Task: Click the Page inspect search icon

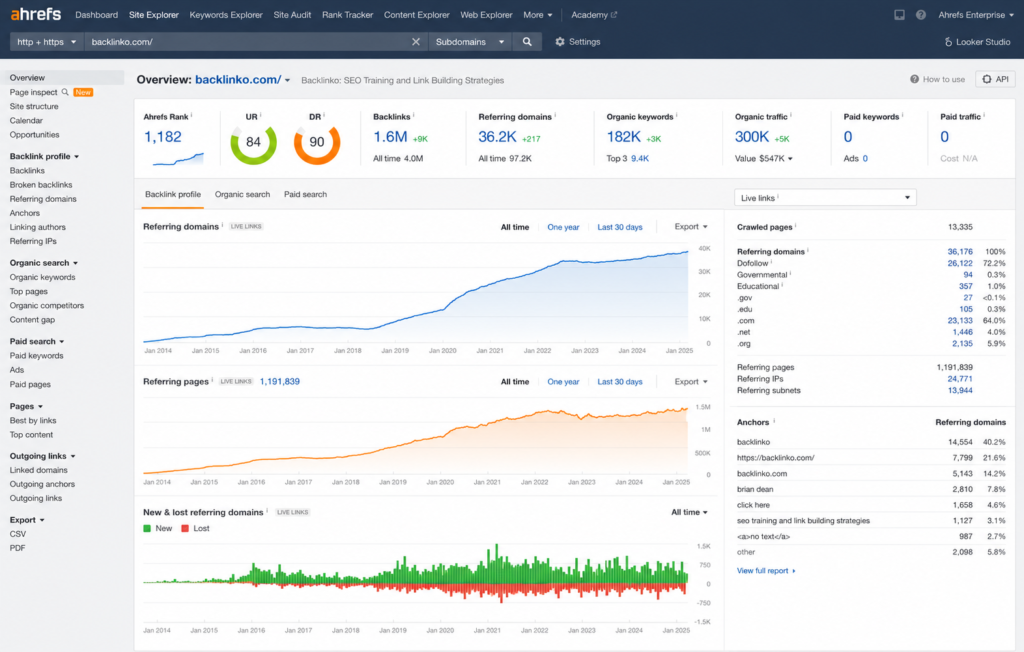Action: (65, 92)
